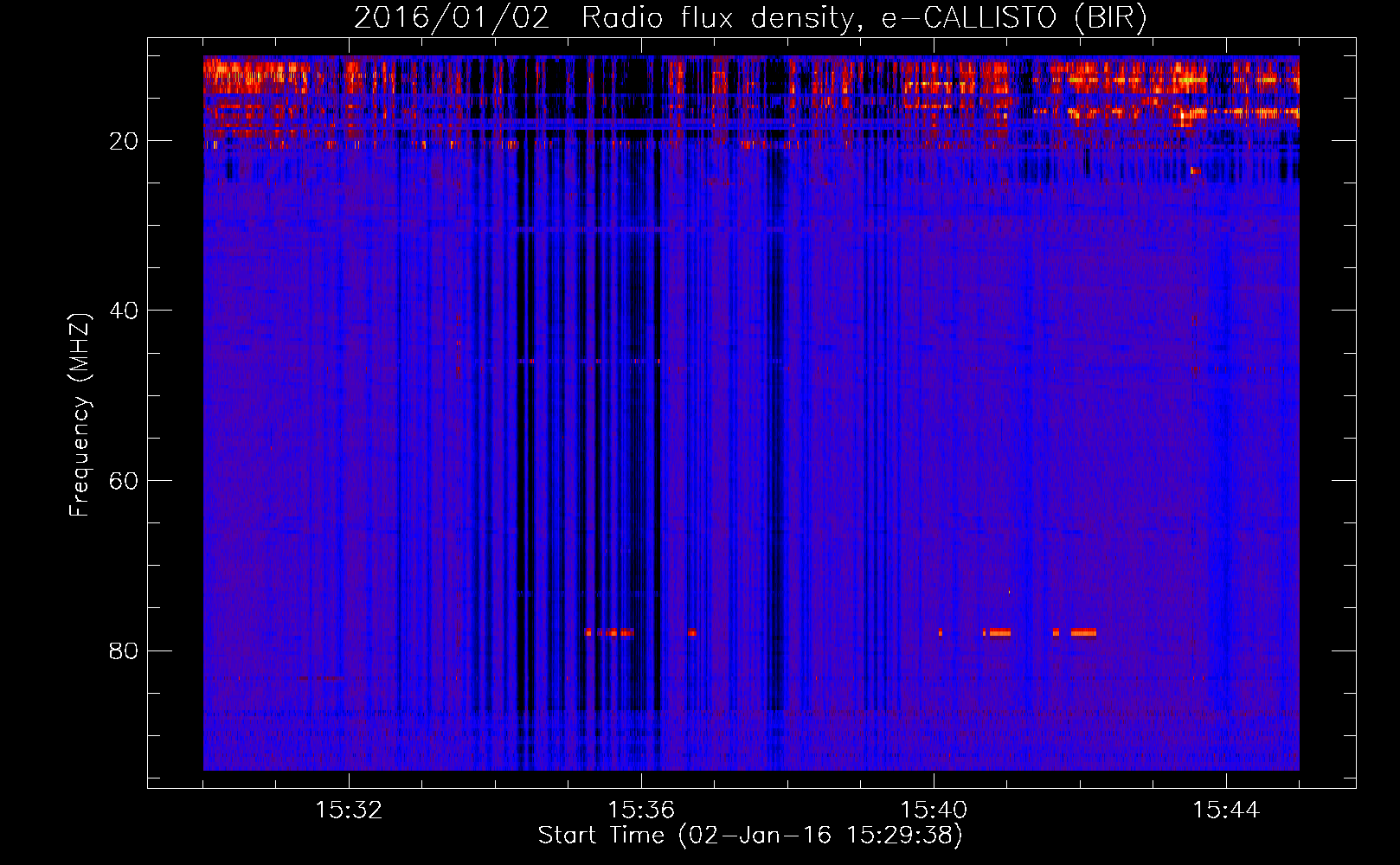Click the 20 frequency tick label
This screenshot has height=865, width=1400.
(x=124, y=142)
